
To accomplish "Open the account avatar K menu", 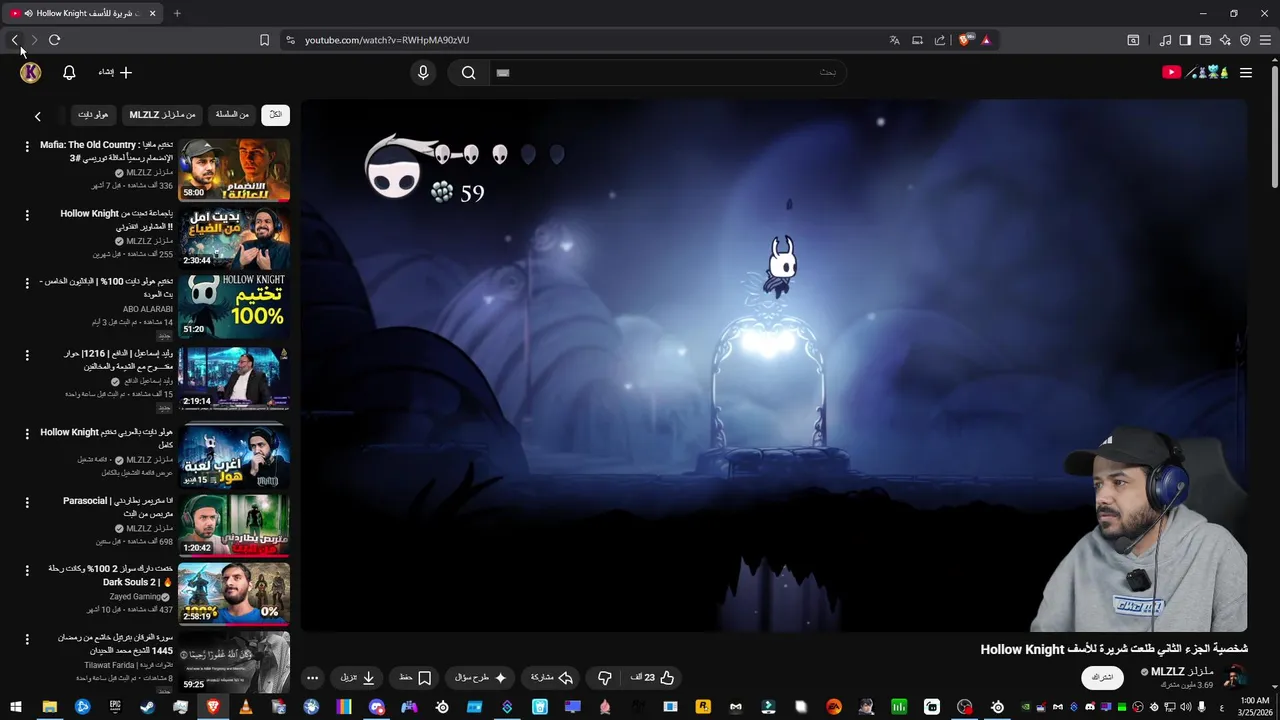I will point(30,72).
